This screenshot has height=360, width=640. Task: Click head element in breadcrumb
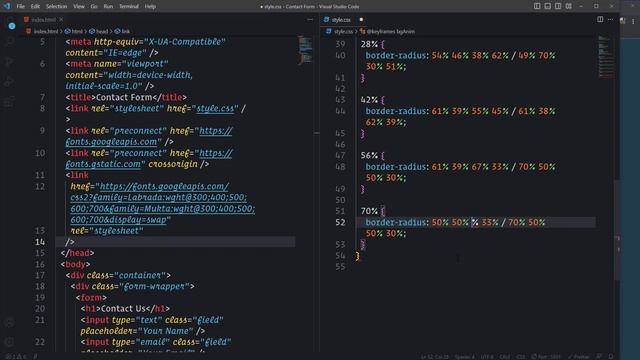coord(102,31)
